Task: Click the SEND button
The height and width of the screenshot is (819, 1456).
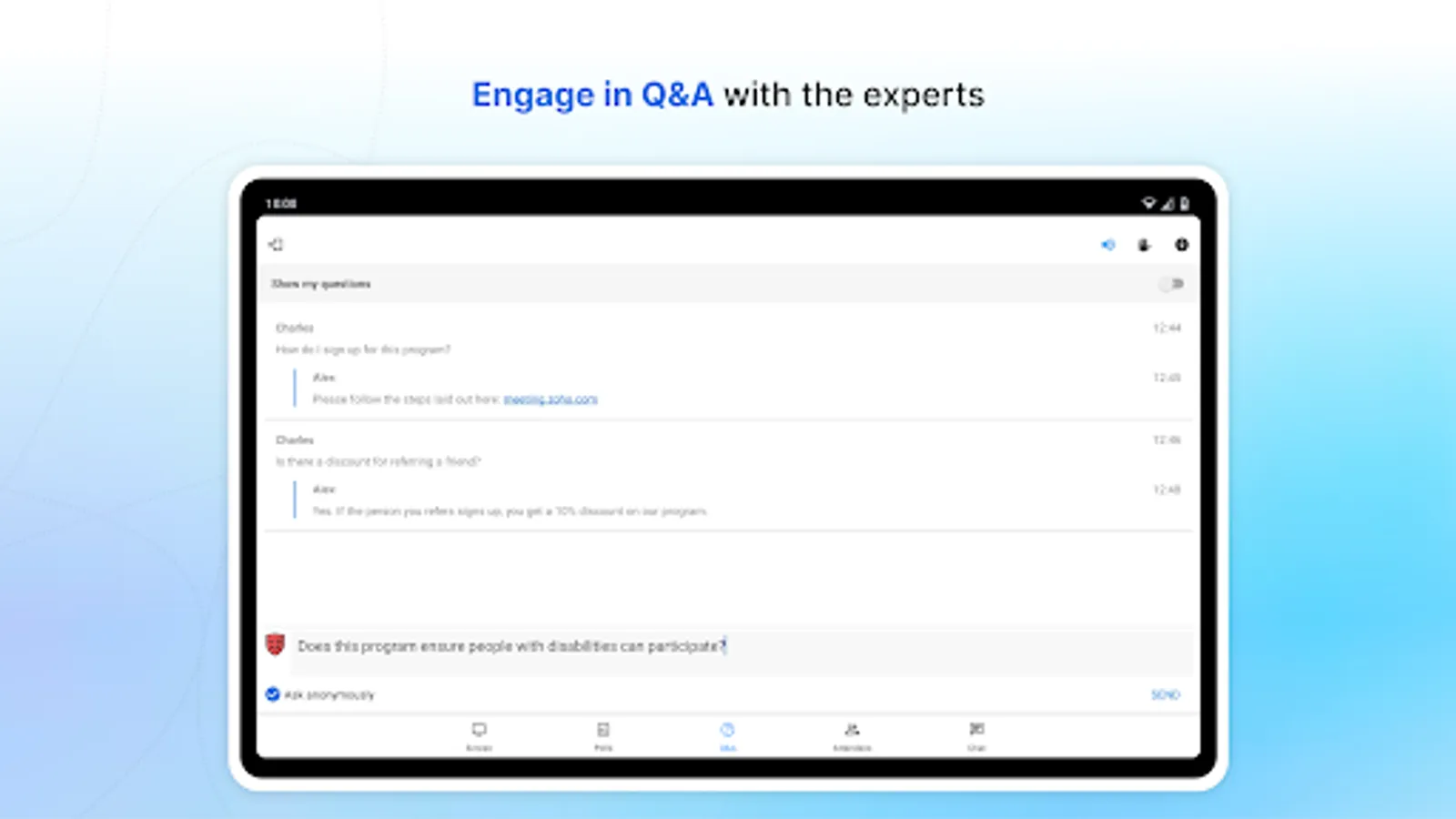Action: (x=1164, y=693)
